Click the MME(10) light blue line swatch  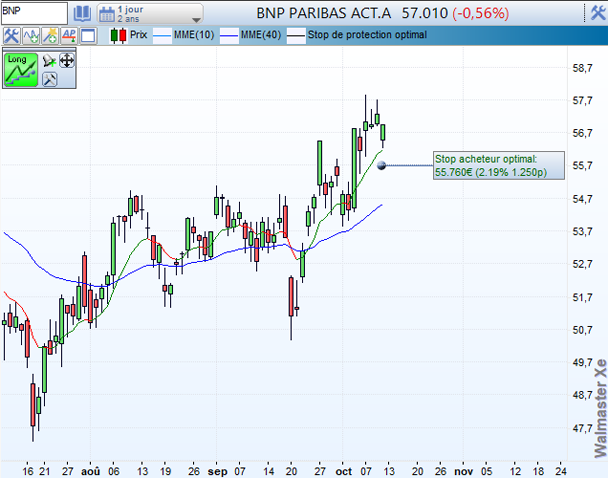162,36
